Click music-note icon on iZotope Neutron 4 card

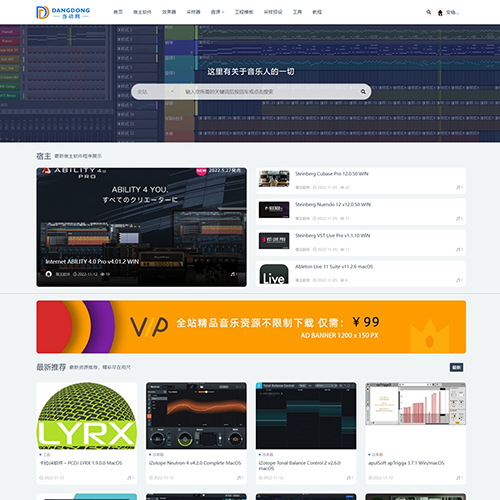pyautogui.click(x=240, y=478)
